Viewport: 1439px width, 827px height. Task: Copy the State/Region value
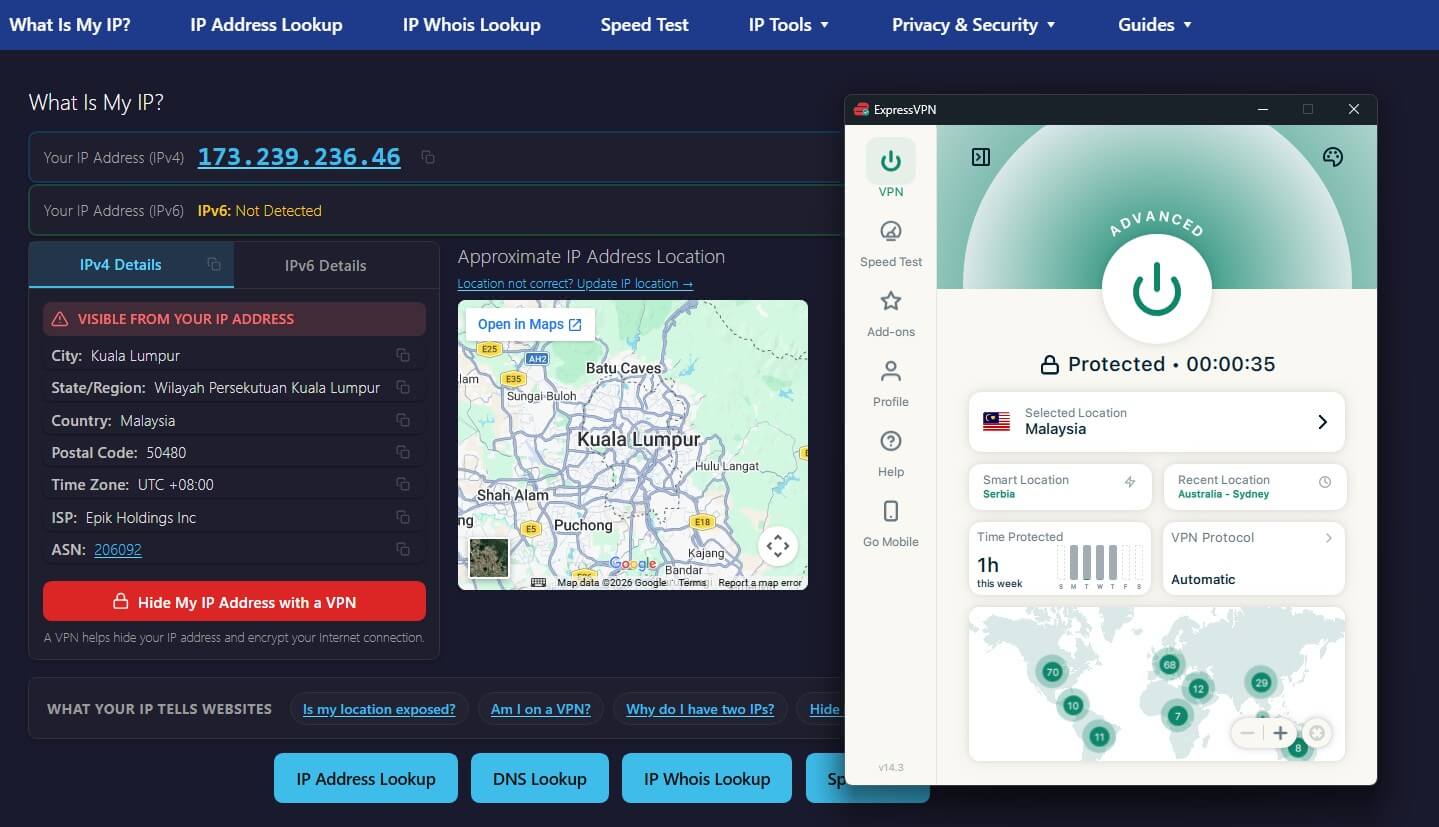pyautogui.click(x=403, y=387)
